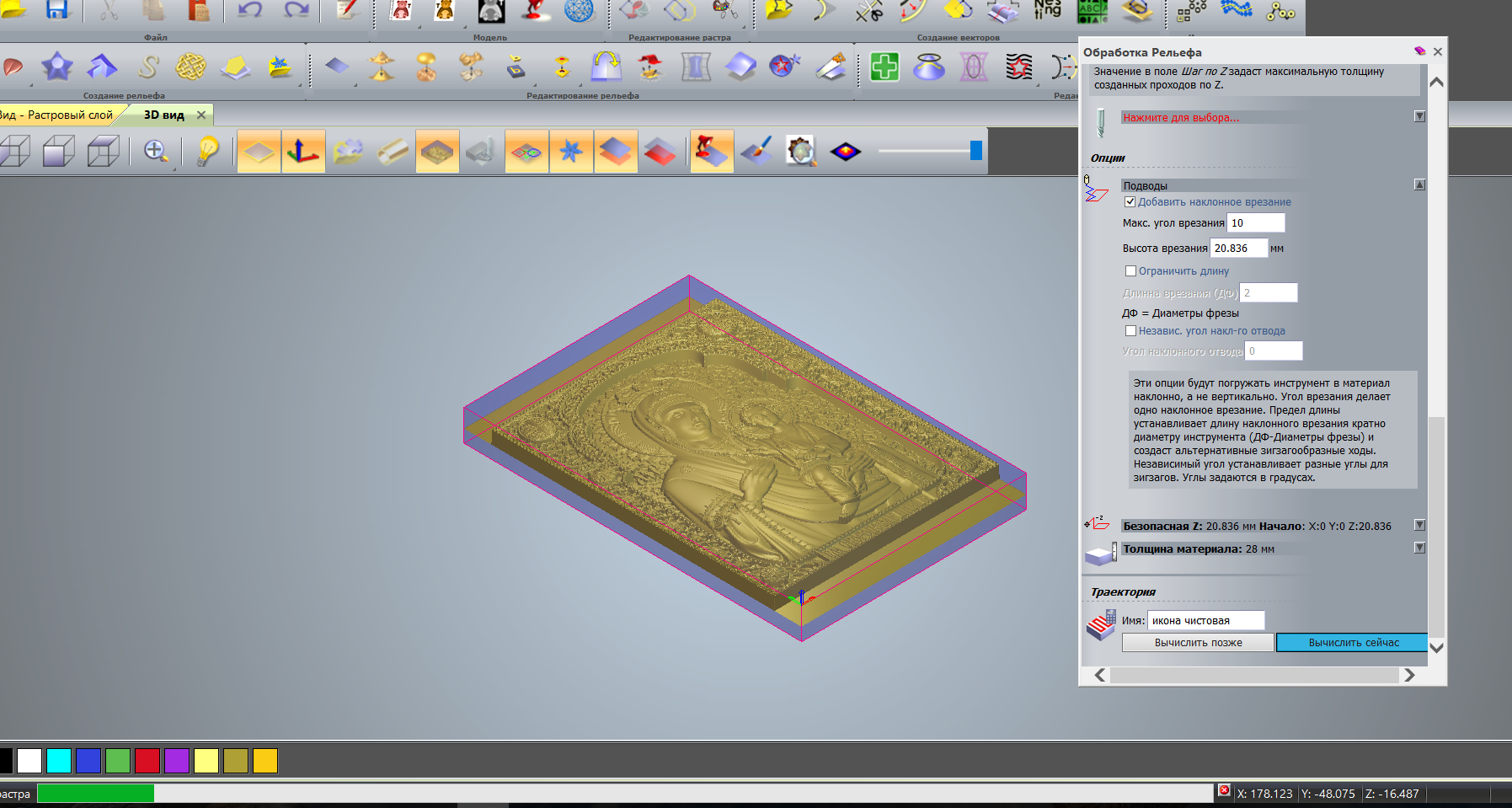Click the light bulb icon in view toolbar
Viewport: 1512px width, 808px height.
(x=207, y=152)
